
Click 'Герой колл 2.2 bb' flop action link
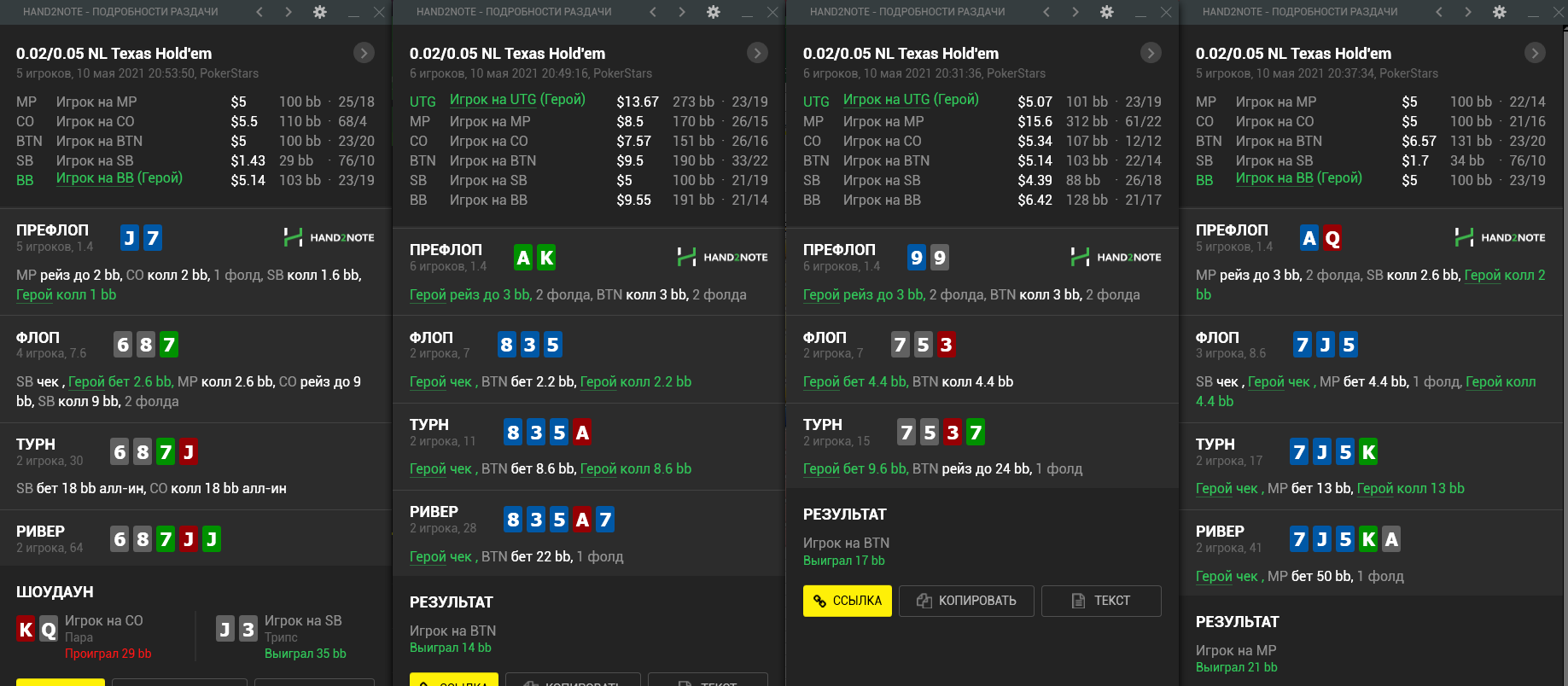[x=636, y=381]
